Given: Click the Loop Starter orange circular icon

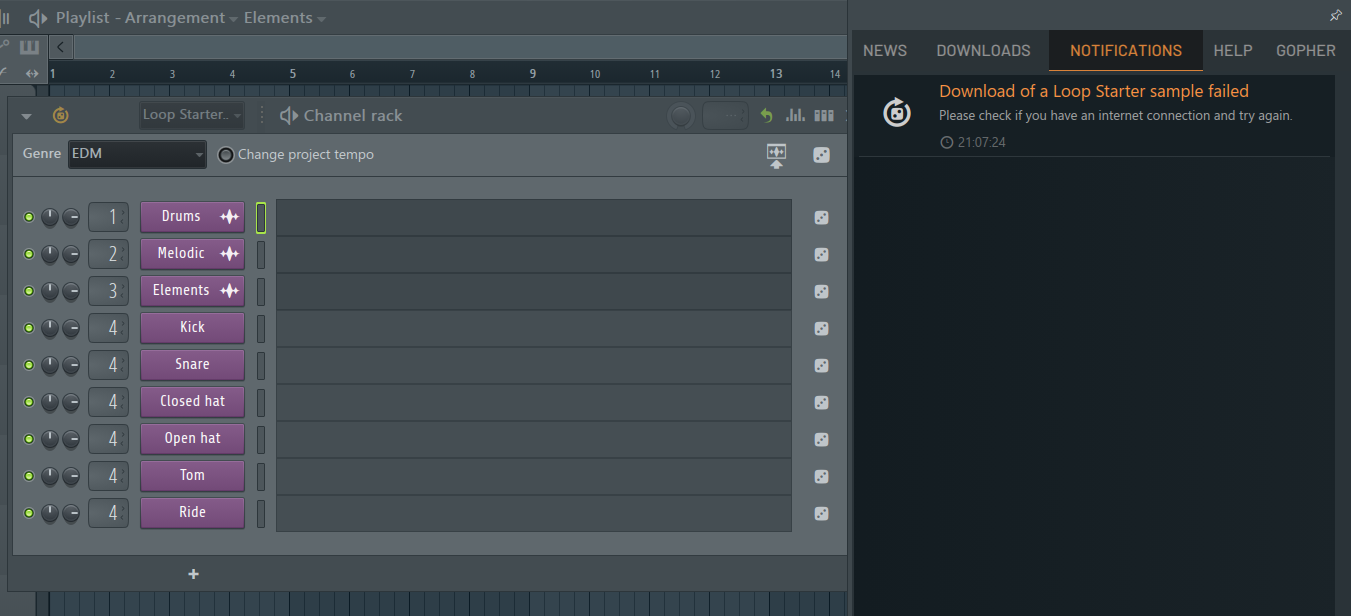Looking at the screenshot, I should pos(60,115).
